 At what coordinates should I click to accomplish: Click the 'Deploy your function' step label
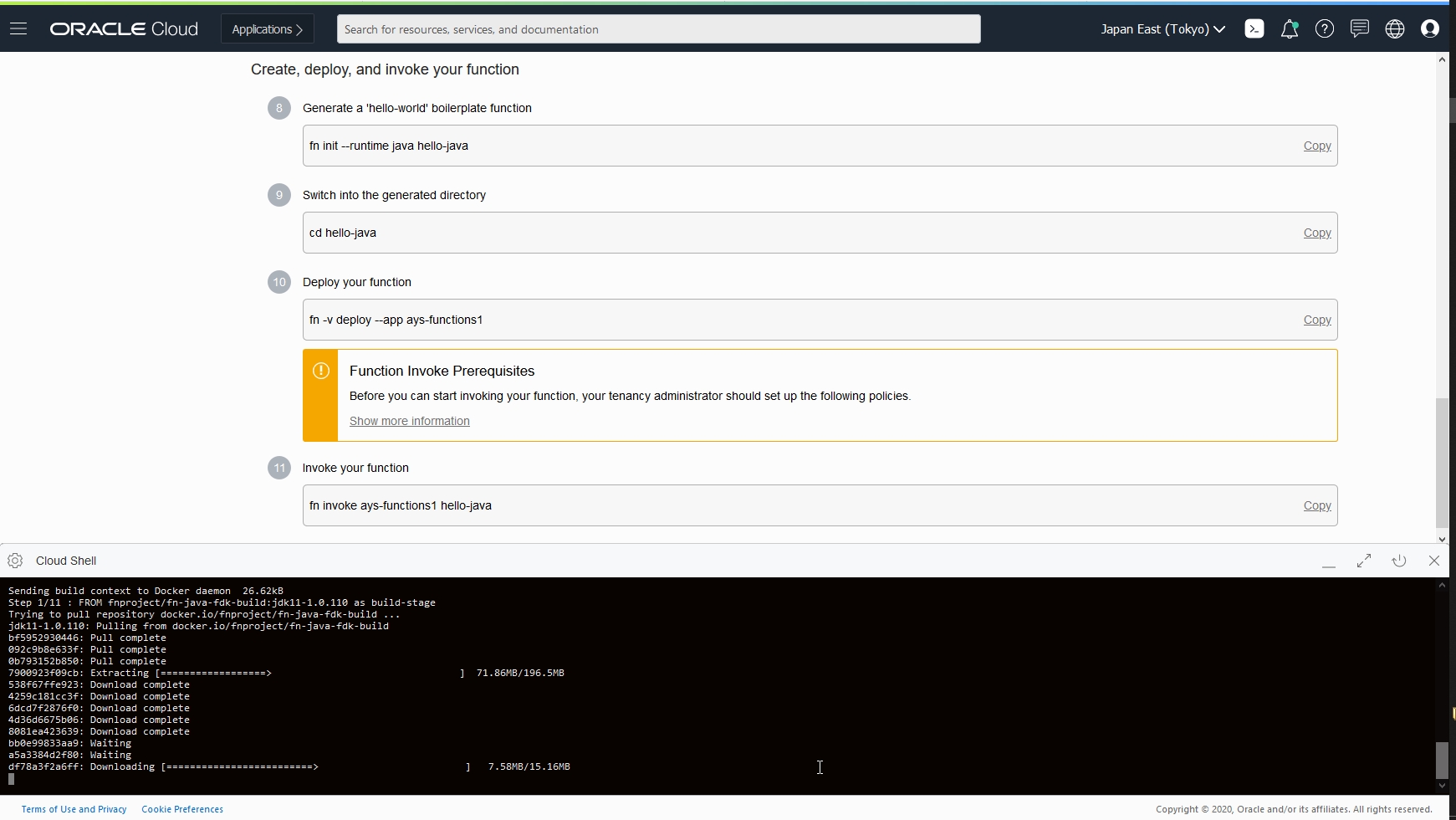(357, 282)
